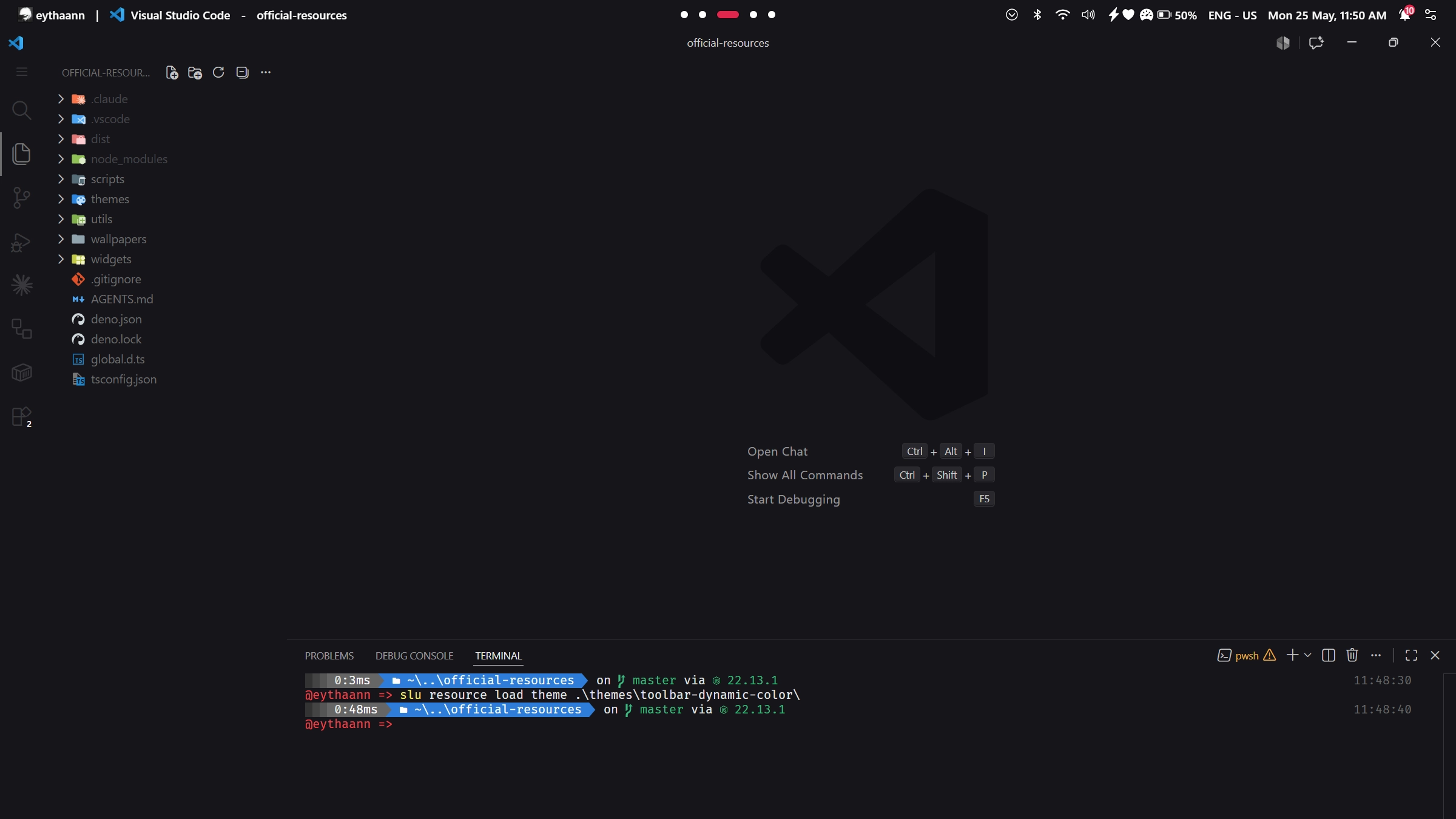Open the Search view in activity bar
This screenshot has height=819, width=1456.
(x=21, y=110)
